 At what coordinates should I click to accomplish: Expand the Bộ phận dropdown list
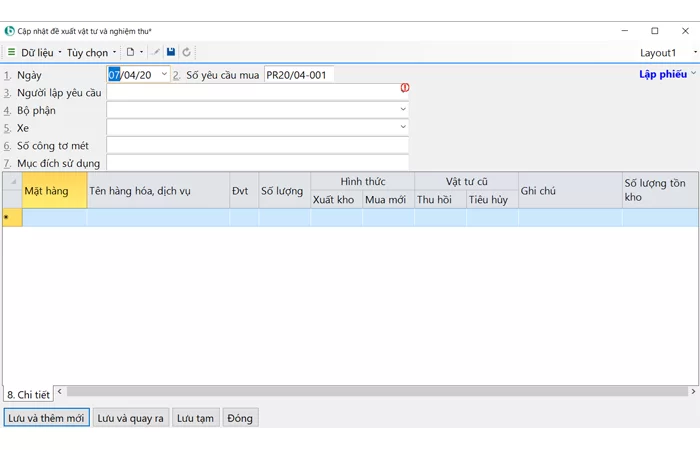coord(403,110)
